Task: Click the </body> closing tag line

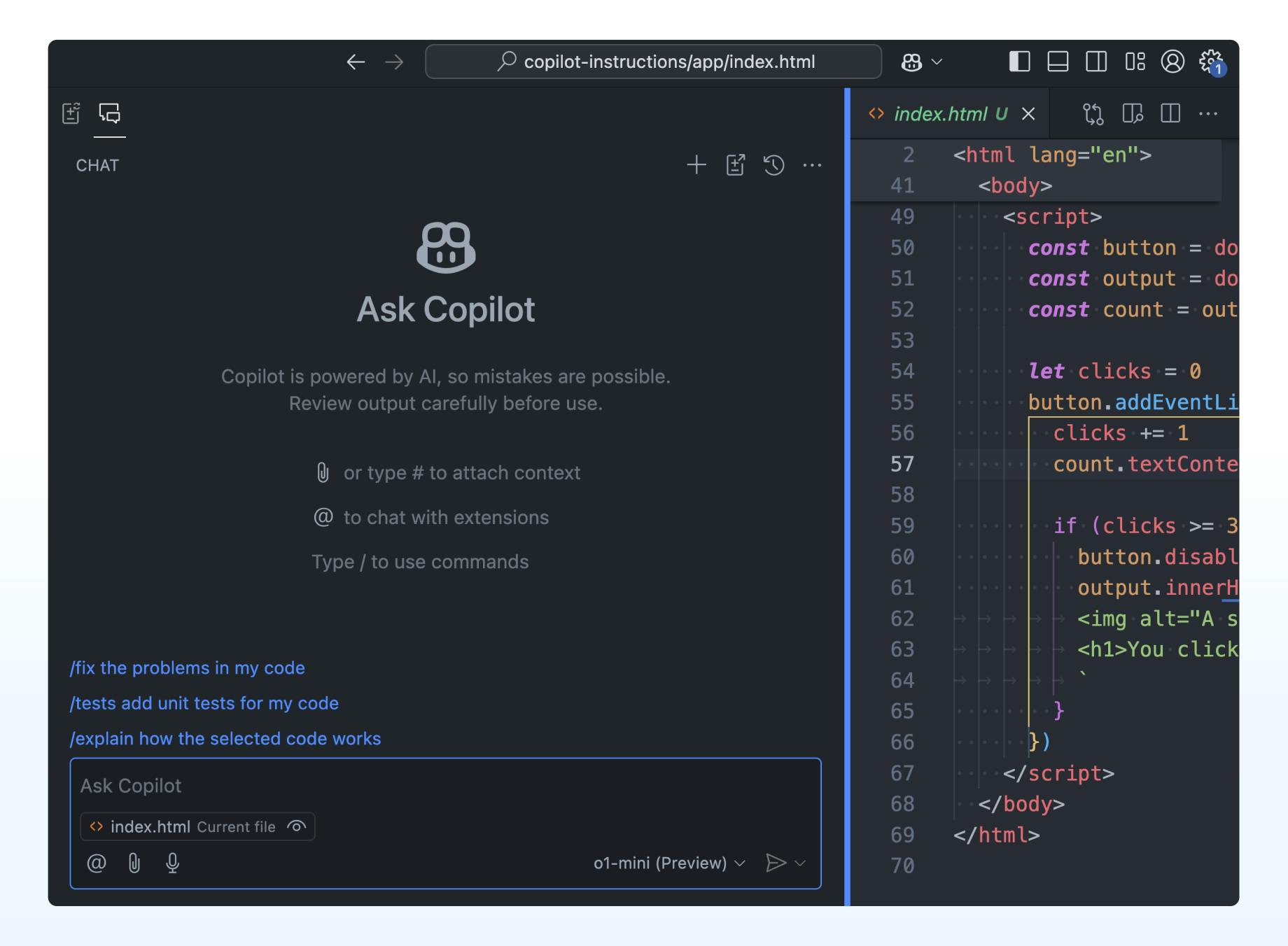Action: pos(1021,804)
